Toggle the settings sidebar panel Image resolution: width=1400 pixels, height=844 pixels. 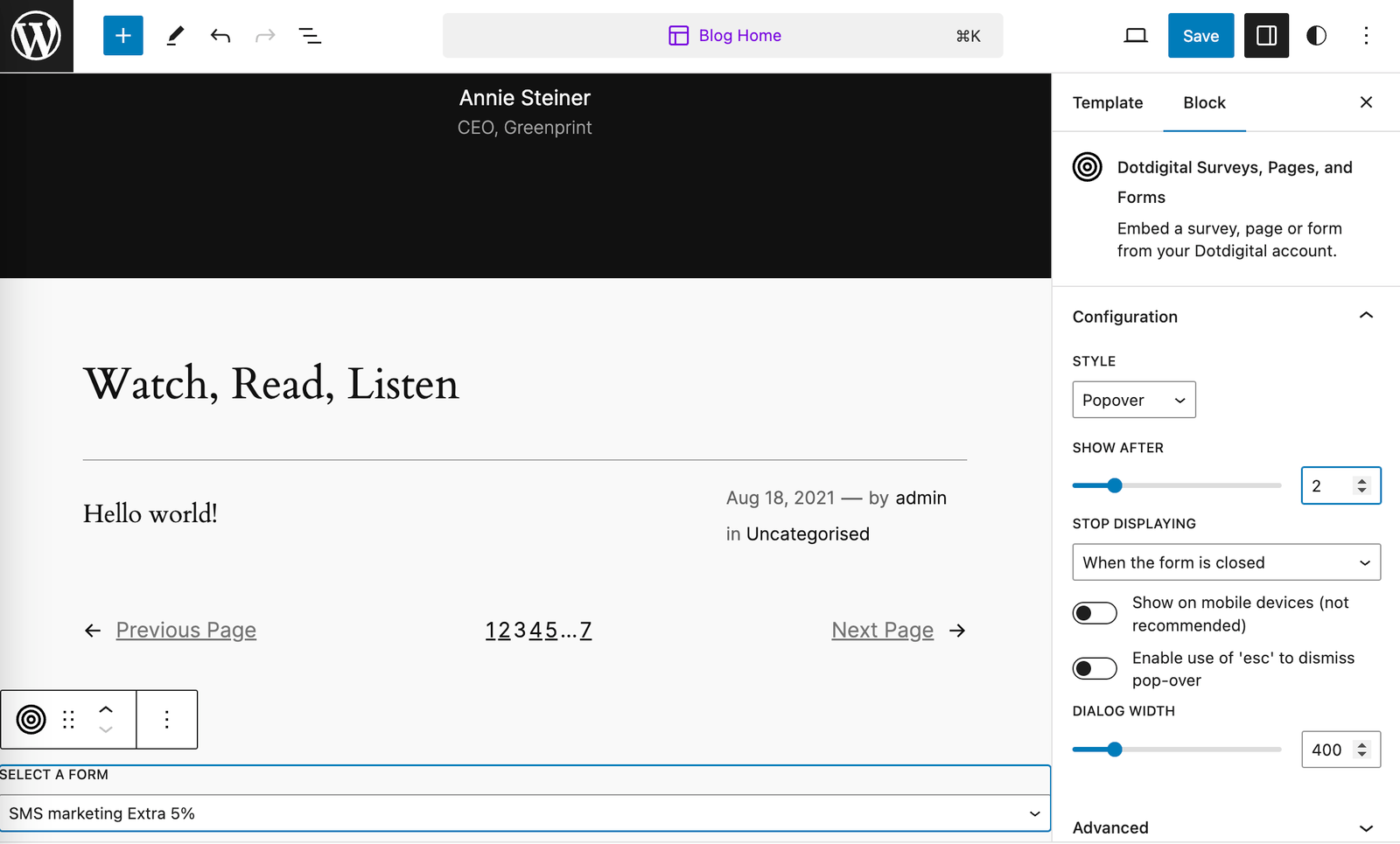[x=1266, y=35]
